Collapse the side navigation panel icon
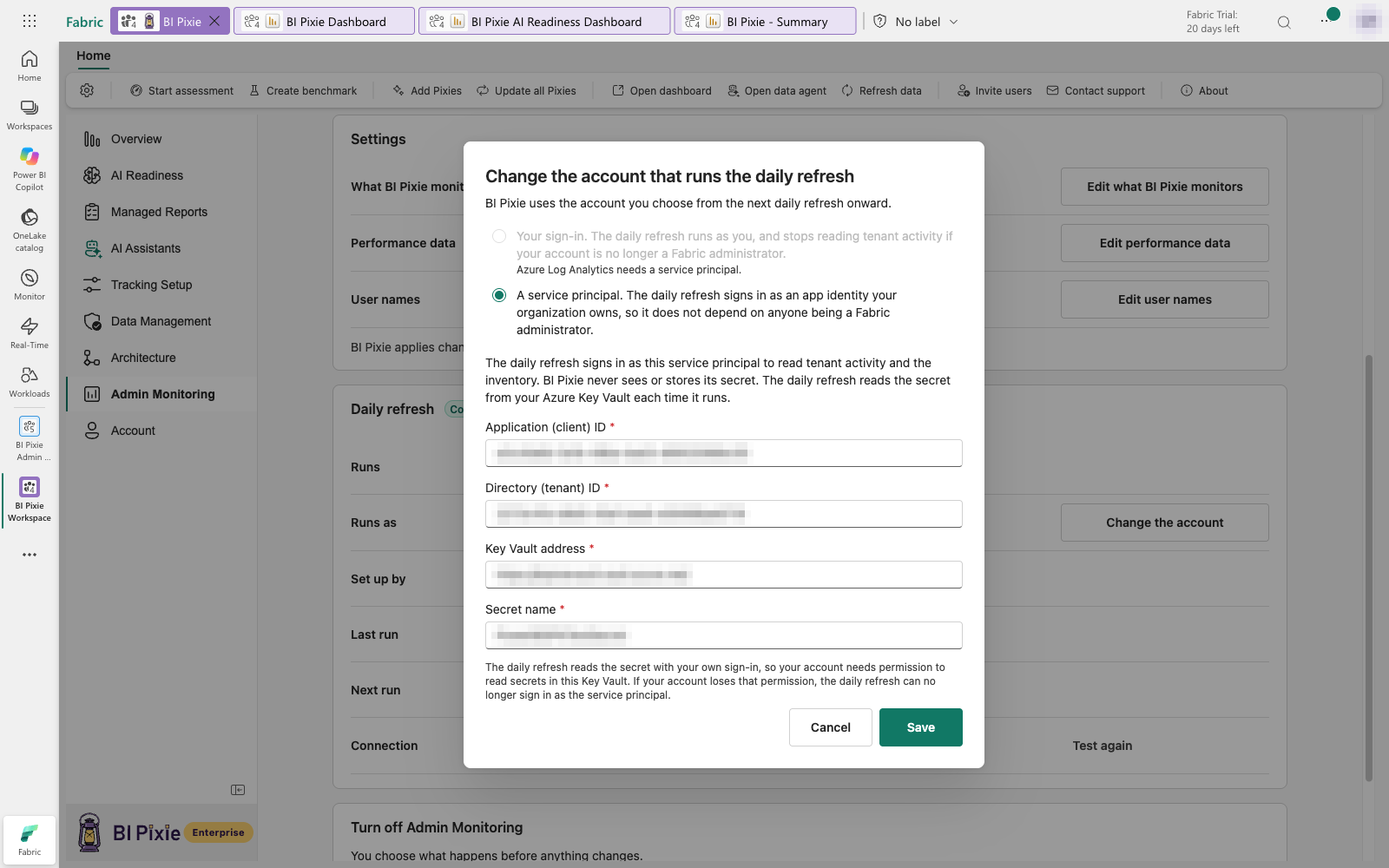This screenshot has width=1389, height=868. pos(238,790)
